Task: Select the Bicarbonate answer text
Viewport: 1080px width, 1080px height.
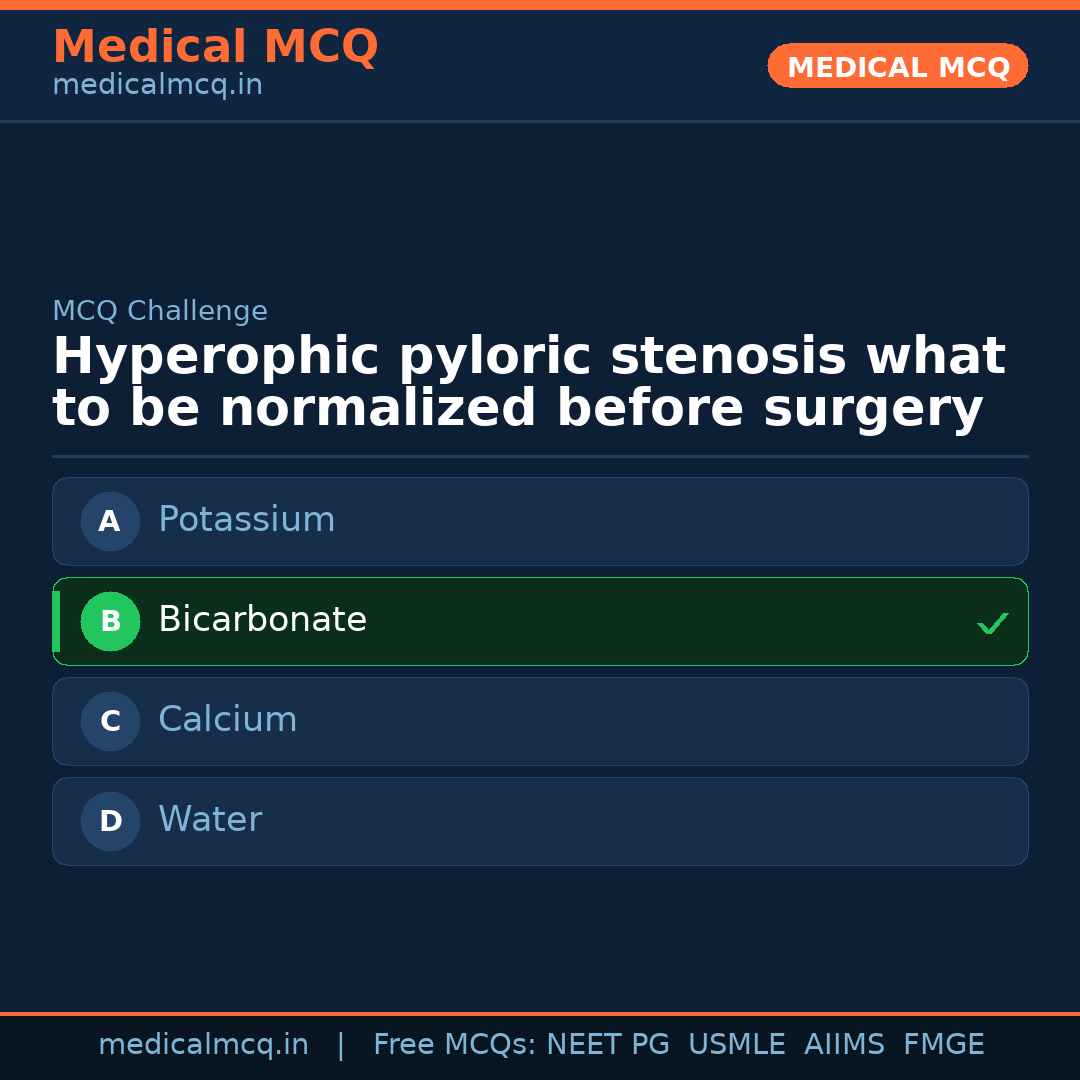Action: [262, 620]
